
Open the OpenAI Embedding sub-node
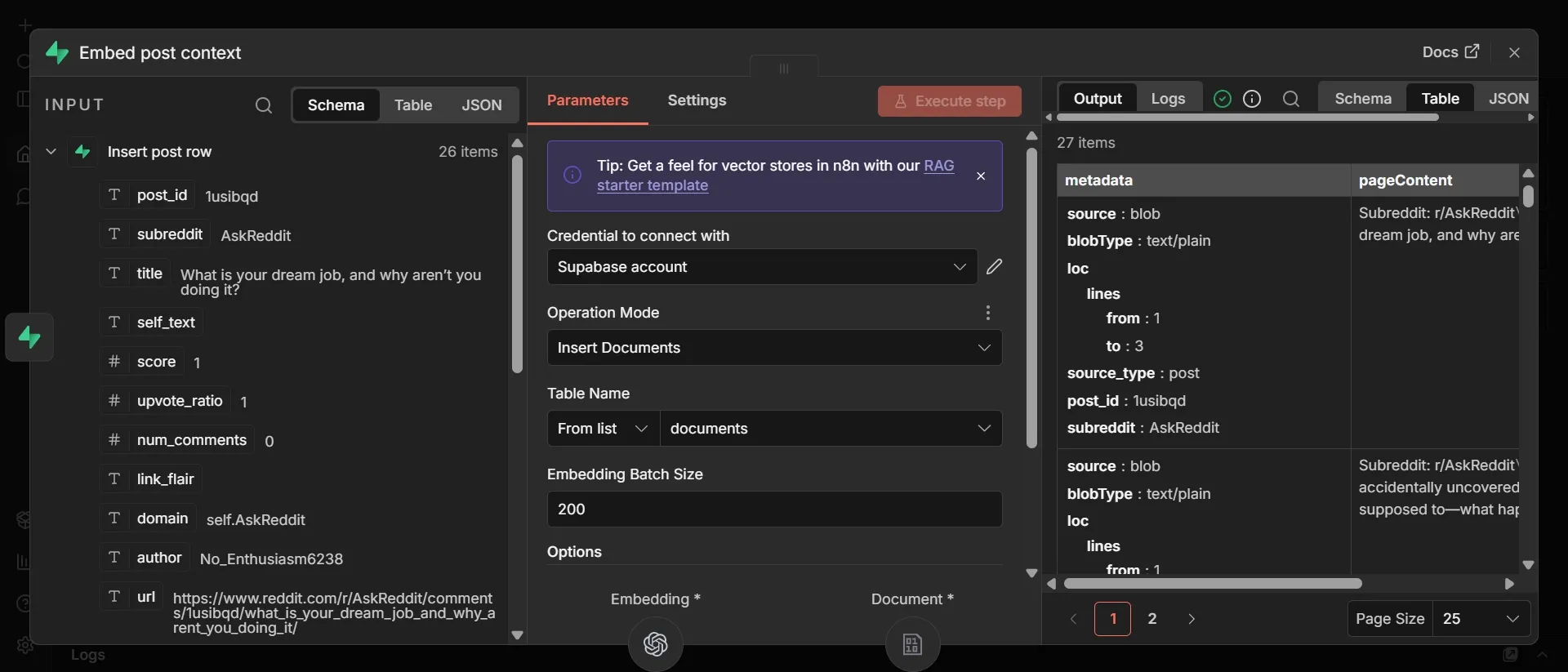656,644
